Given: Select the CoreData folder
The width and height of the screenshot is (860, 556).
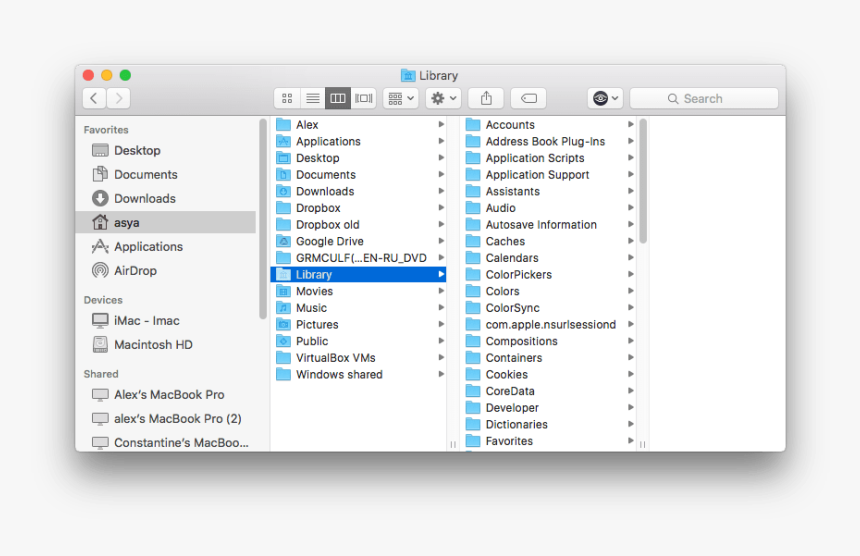Looking at the screenshot, I should 548,391.
